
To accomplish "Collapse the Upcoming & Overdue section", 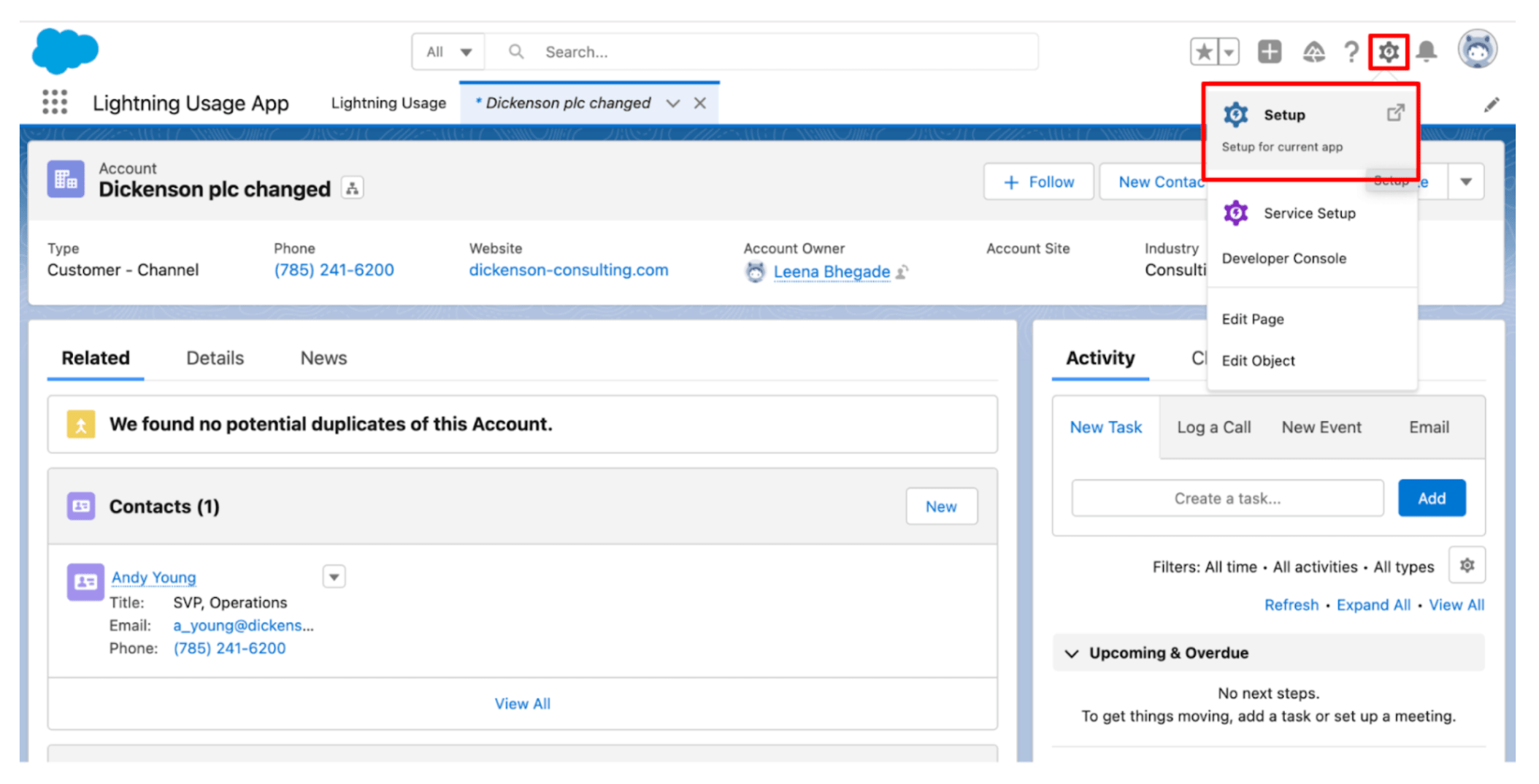I will [1071, 653].
